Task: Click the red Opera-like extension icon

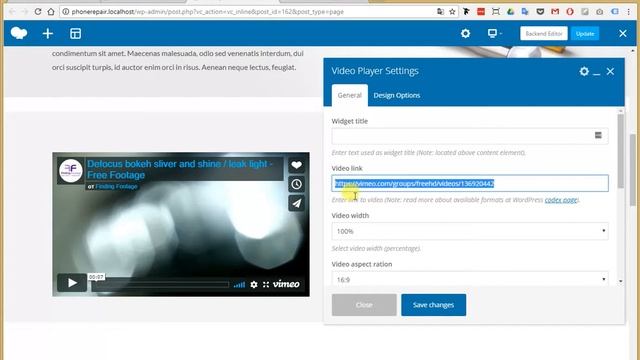Action: [570, 12]
